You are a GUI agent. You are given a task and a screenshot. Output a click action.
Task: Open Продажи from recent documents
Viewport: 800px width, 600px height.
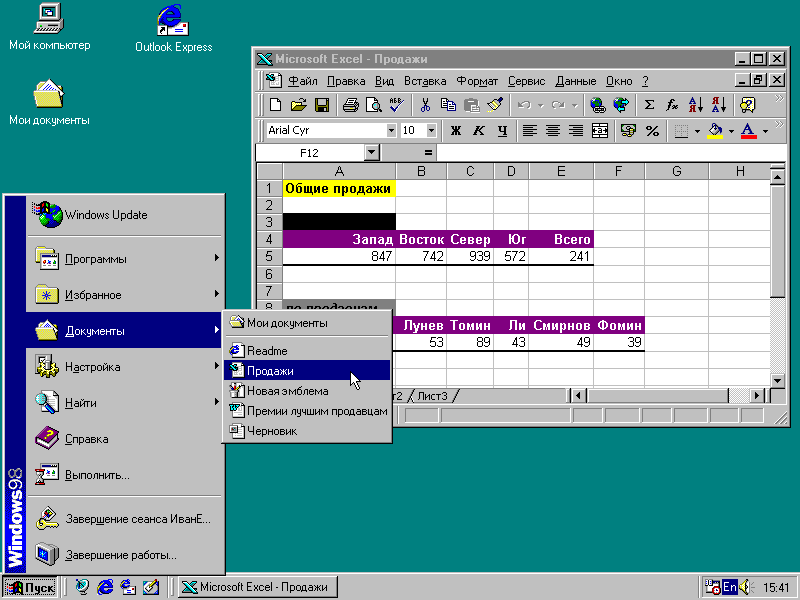point(307,371)
